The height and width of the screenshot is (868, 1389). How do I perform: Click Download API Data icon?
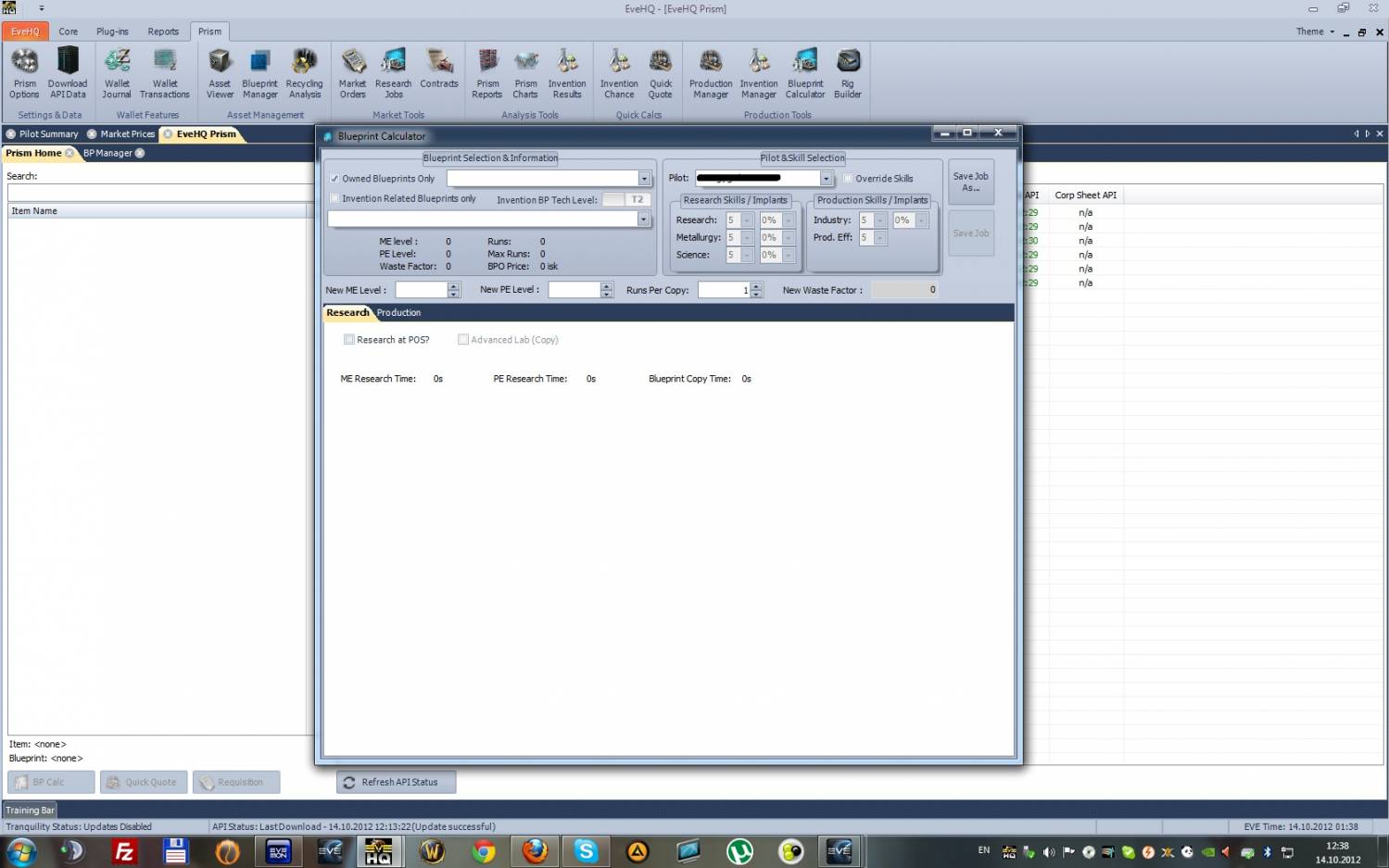68,73
